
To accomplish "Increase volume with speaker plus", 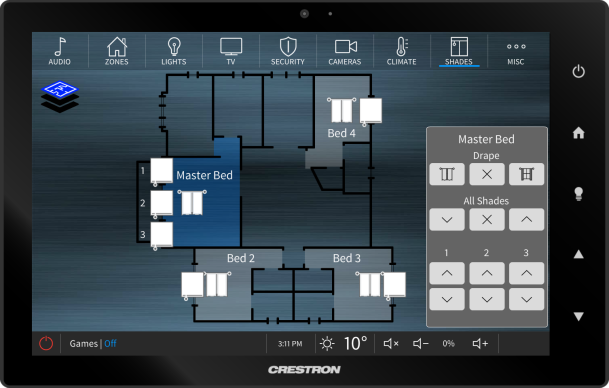I will [480, 343].
